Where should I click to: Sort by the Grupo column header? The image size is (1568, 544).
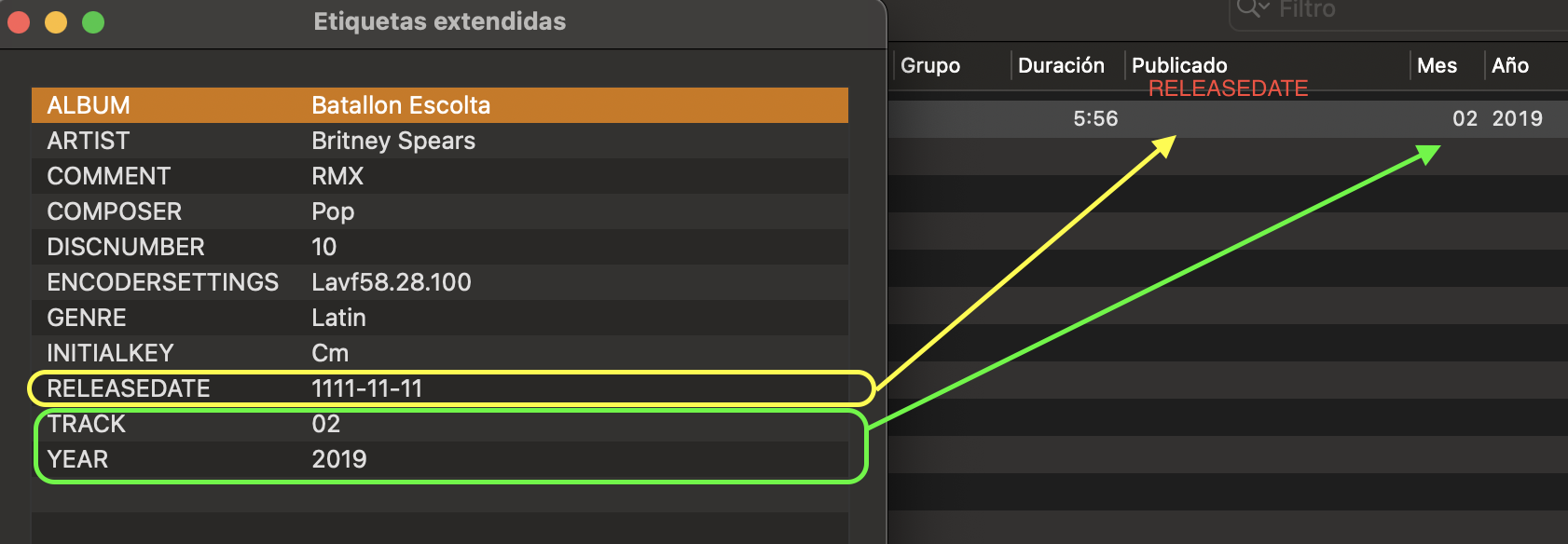click(930, 65)
